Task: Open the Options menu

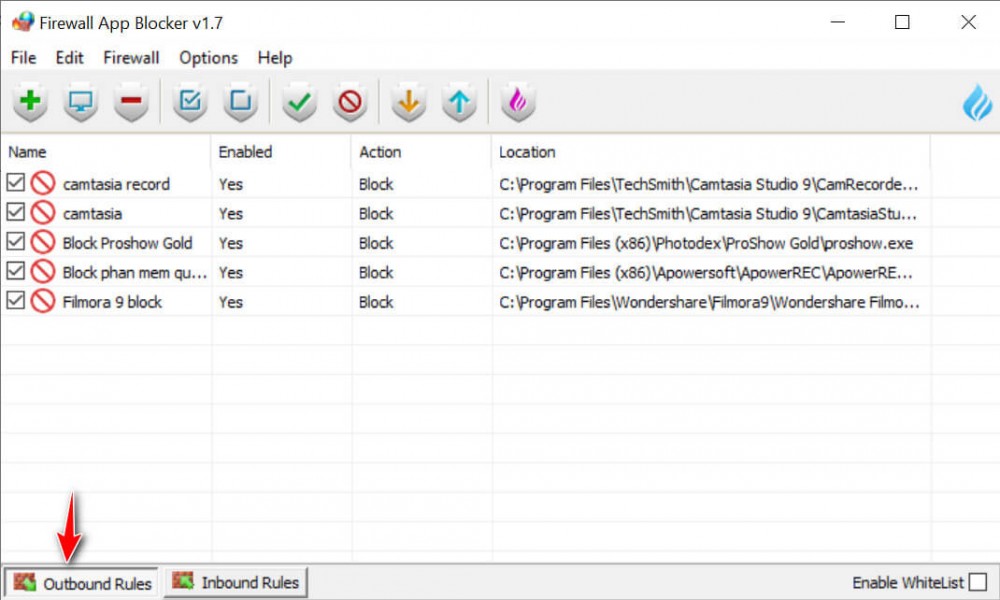Action: click(208, 57)
